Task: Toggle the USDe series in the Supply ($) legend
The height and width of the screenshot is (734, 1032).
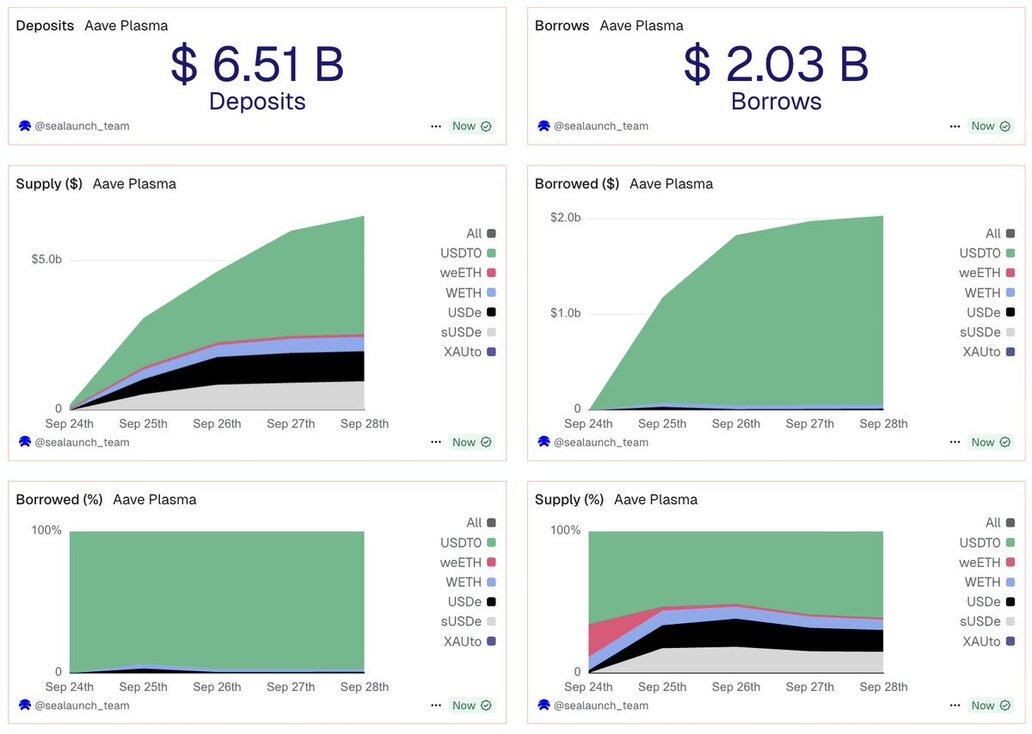Action: tap(472, 312)
